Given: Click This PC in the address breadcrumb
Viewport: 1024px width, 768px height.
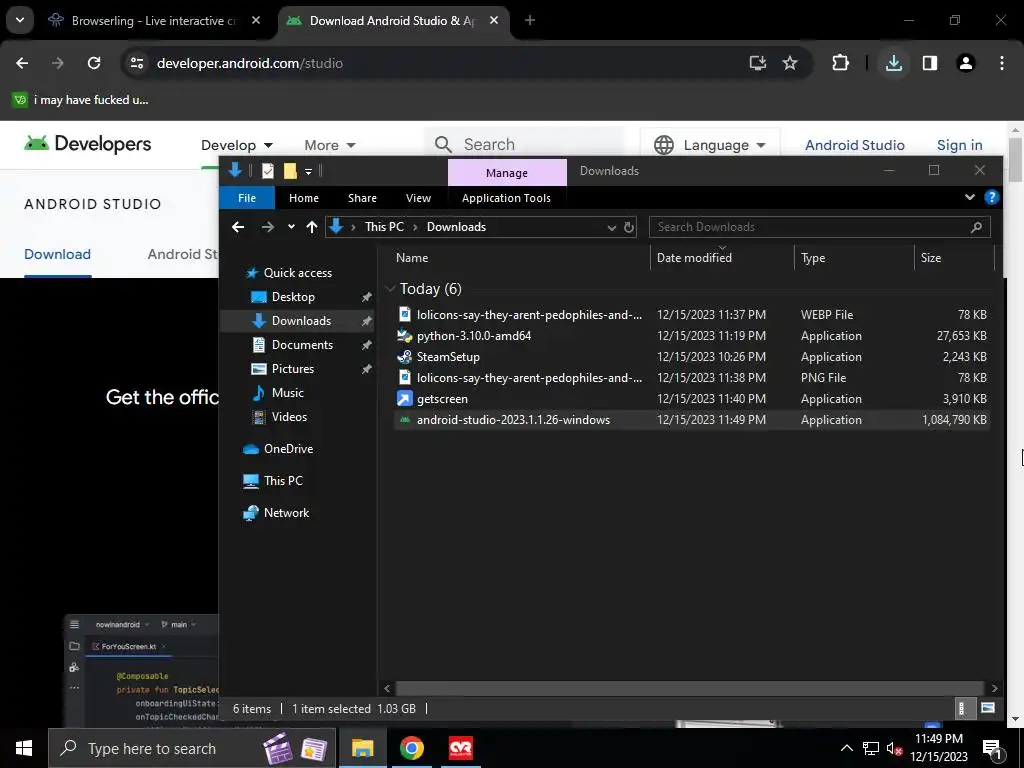Looking at the screenshot, I should pyautogui.click(x=384, y=227).
